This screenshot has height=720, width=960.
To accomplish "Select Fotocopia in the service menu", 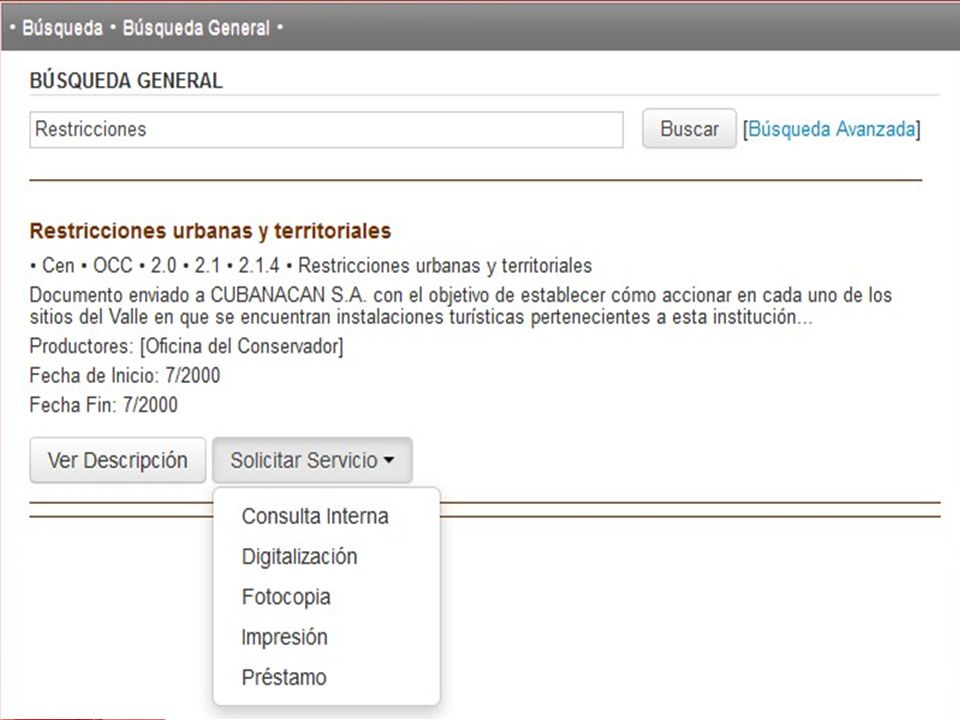I will (x=326, y=597).
